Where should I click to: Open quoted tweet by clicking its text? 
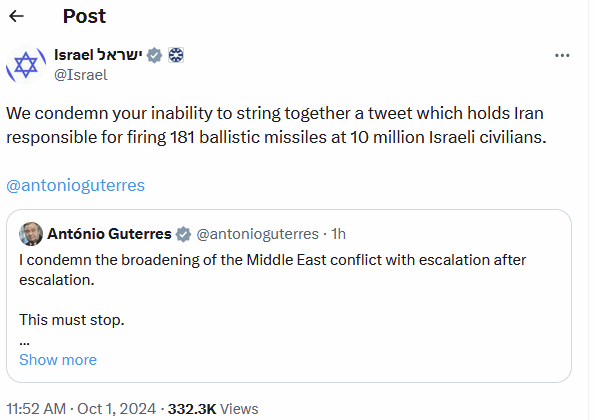click(272, 270)
